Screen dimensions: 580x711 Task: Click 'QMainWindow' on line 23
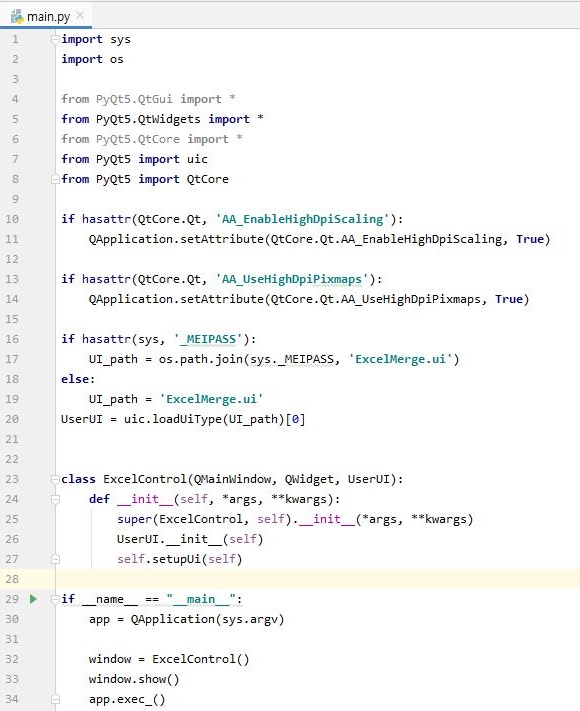pyautogui.click(x=232, y=479)
